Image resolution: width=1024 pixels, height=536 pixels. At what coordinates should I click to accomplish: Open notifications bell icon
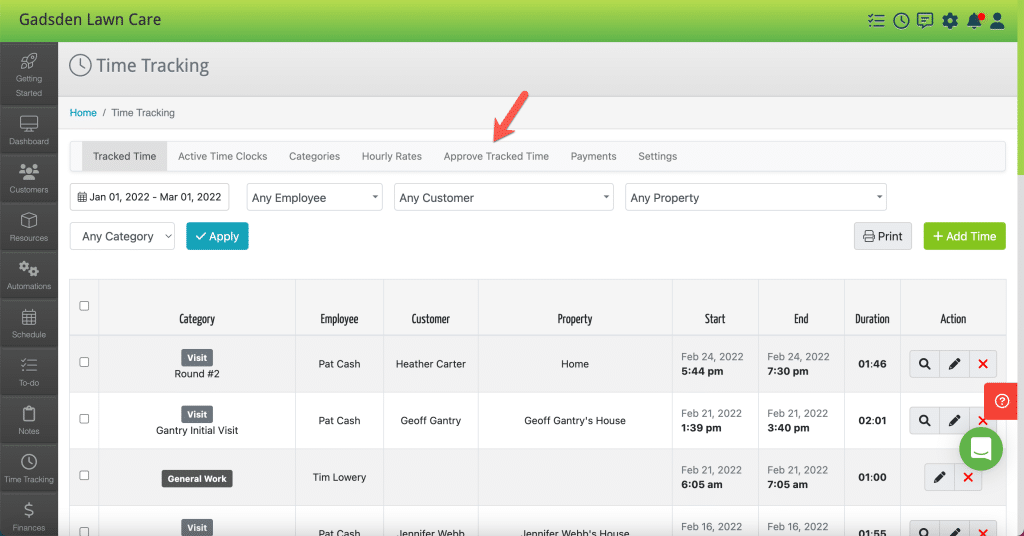point(974,21)
